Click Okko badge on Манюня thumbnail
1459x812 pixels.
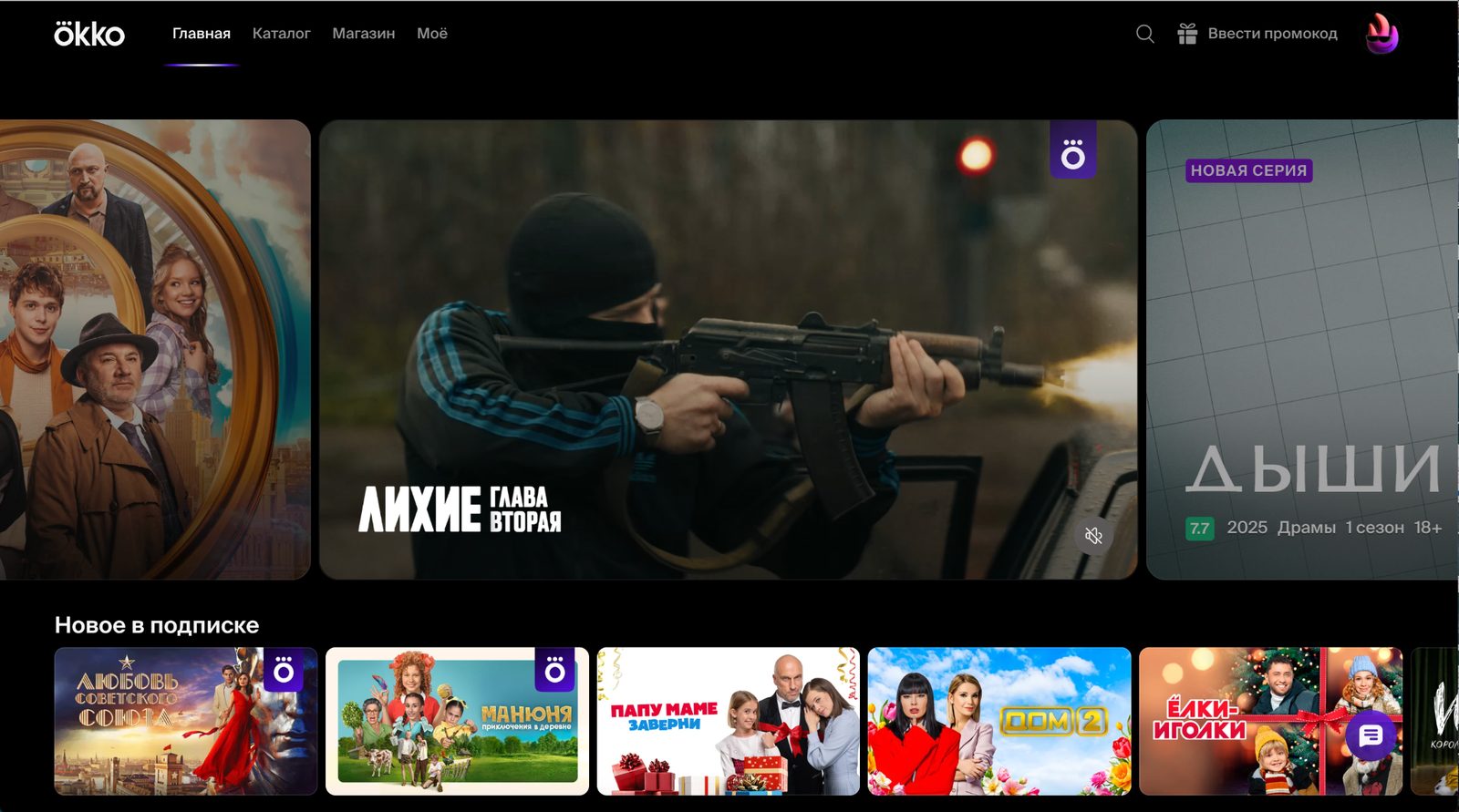554,672
